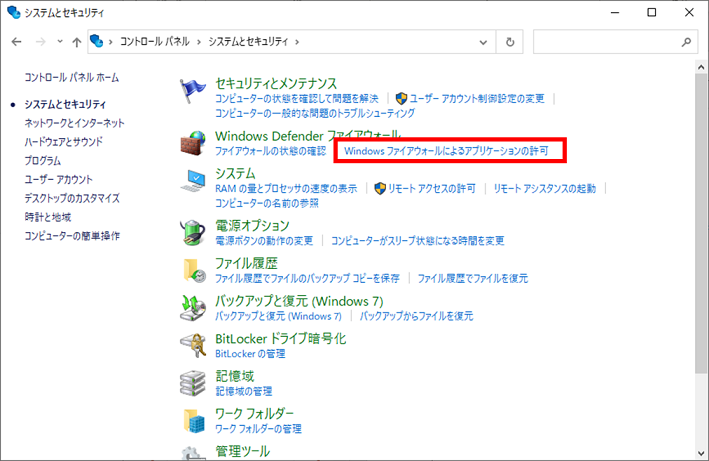The height and width of the screenshot is (461, 709).
Task: Click scrollbar up arrow
Action: pyautogui.click(x=701, y=67)
